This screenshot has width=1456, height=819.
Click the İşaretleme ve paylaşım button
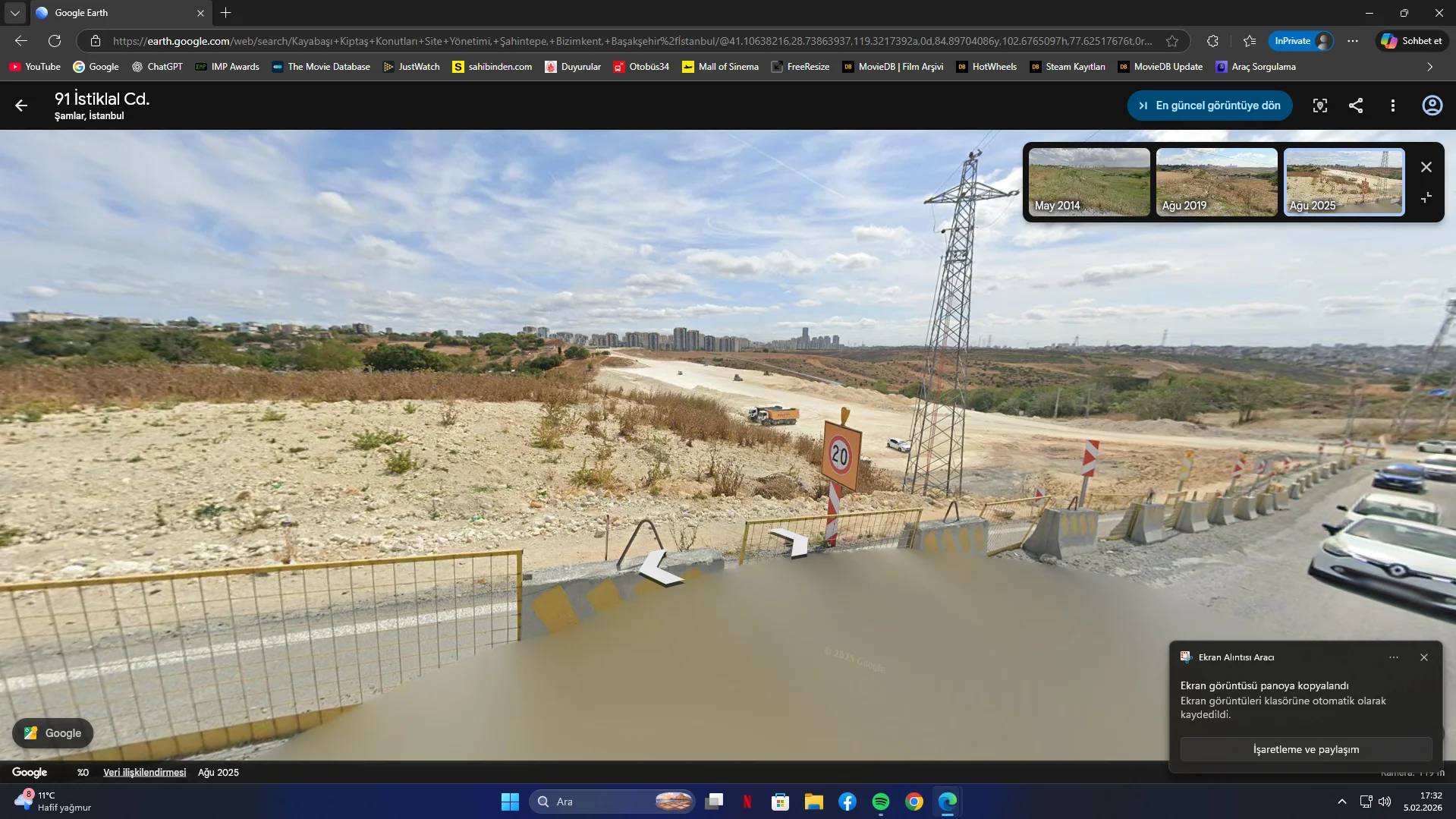1306,749
